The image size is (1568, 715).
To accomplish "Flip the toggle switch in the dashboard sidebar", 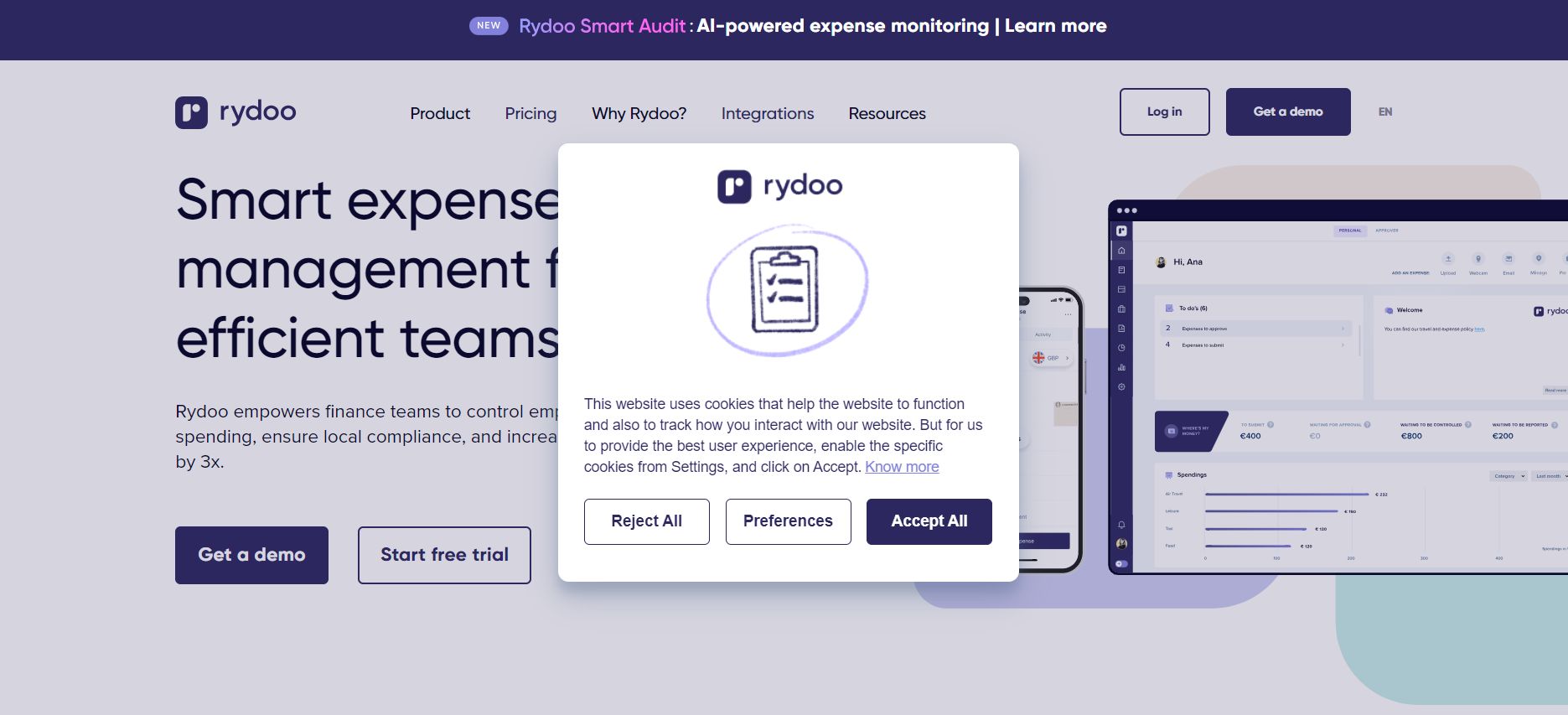I will tap(1121, 563).
